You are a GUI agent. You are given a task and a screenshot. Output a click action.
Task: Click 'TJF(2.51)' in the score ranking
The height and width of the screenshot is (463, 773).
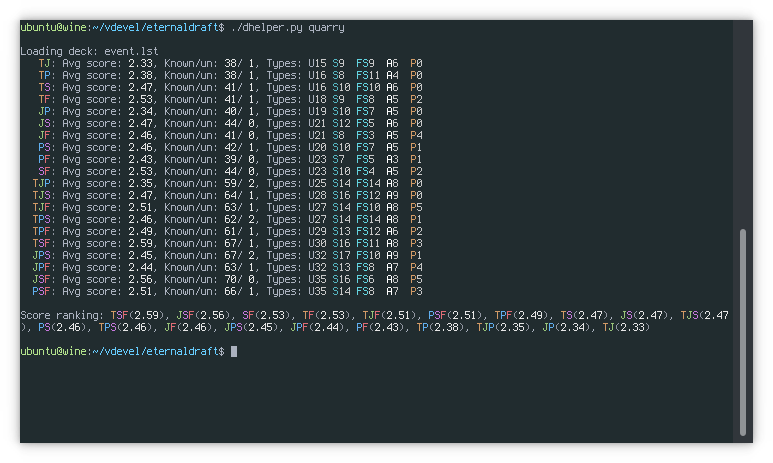(389, 316)
